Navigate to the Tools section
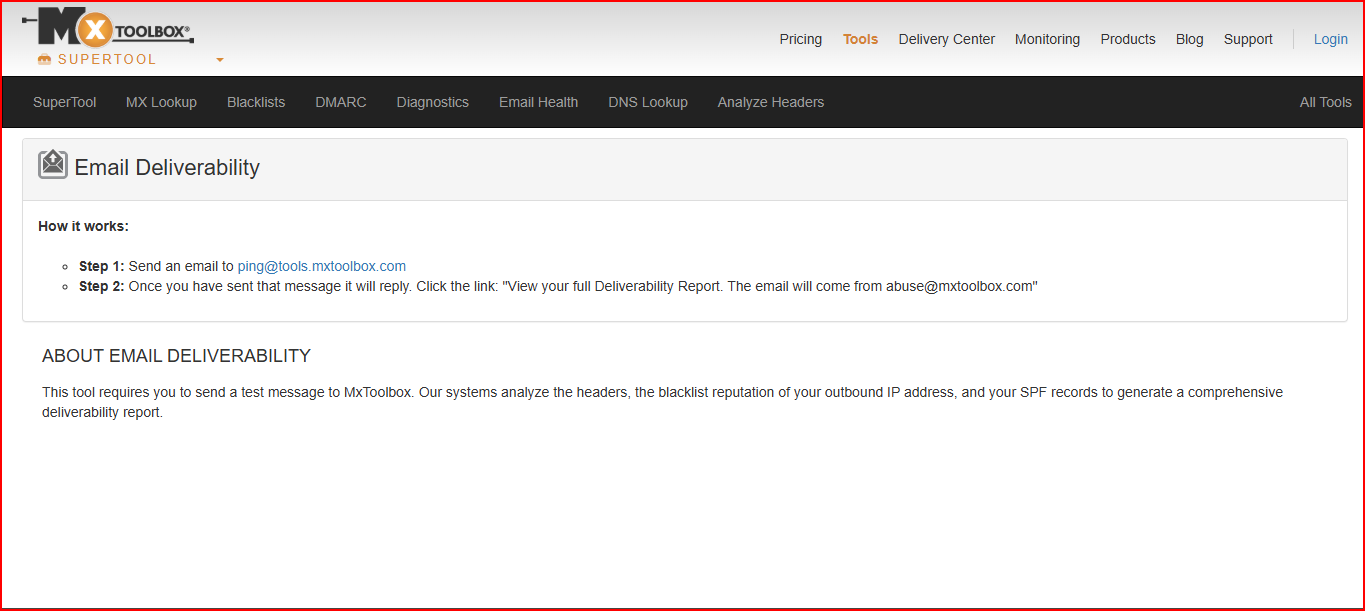This screenshot has width=1365, height=611. (860, 39)
